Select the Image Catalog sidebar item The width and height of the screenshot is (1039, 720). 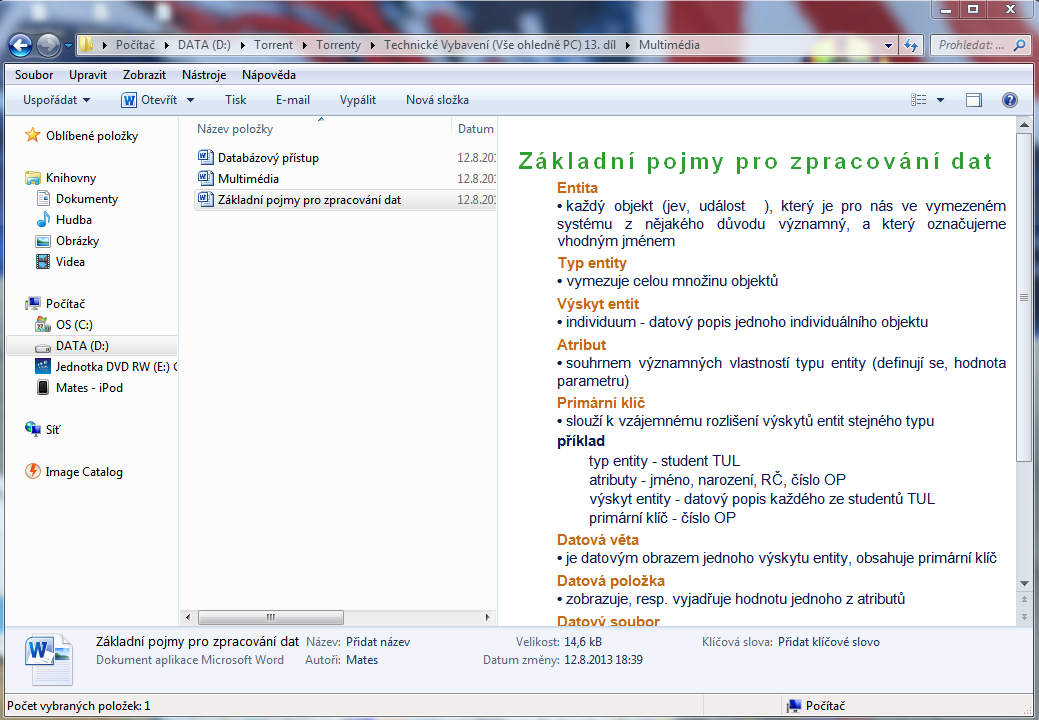(x=83, y=472)
